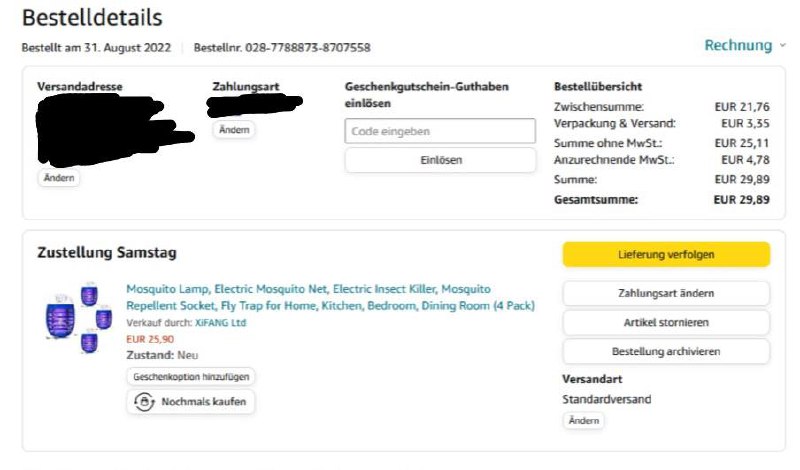Click Ändern under Zahlungsart

233,130
